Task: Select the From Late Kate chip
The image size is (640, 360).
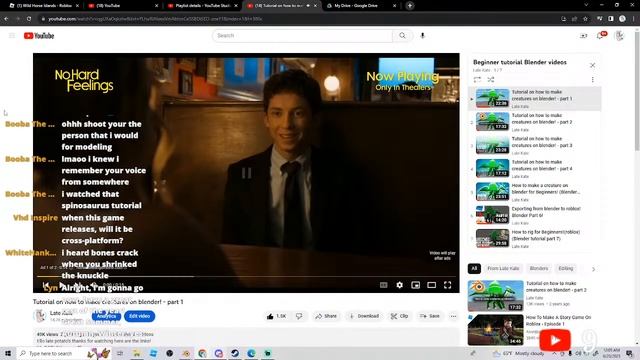Action: (503, 269)
